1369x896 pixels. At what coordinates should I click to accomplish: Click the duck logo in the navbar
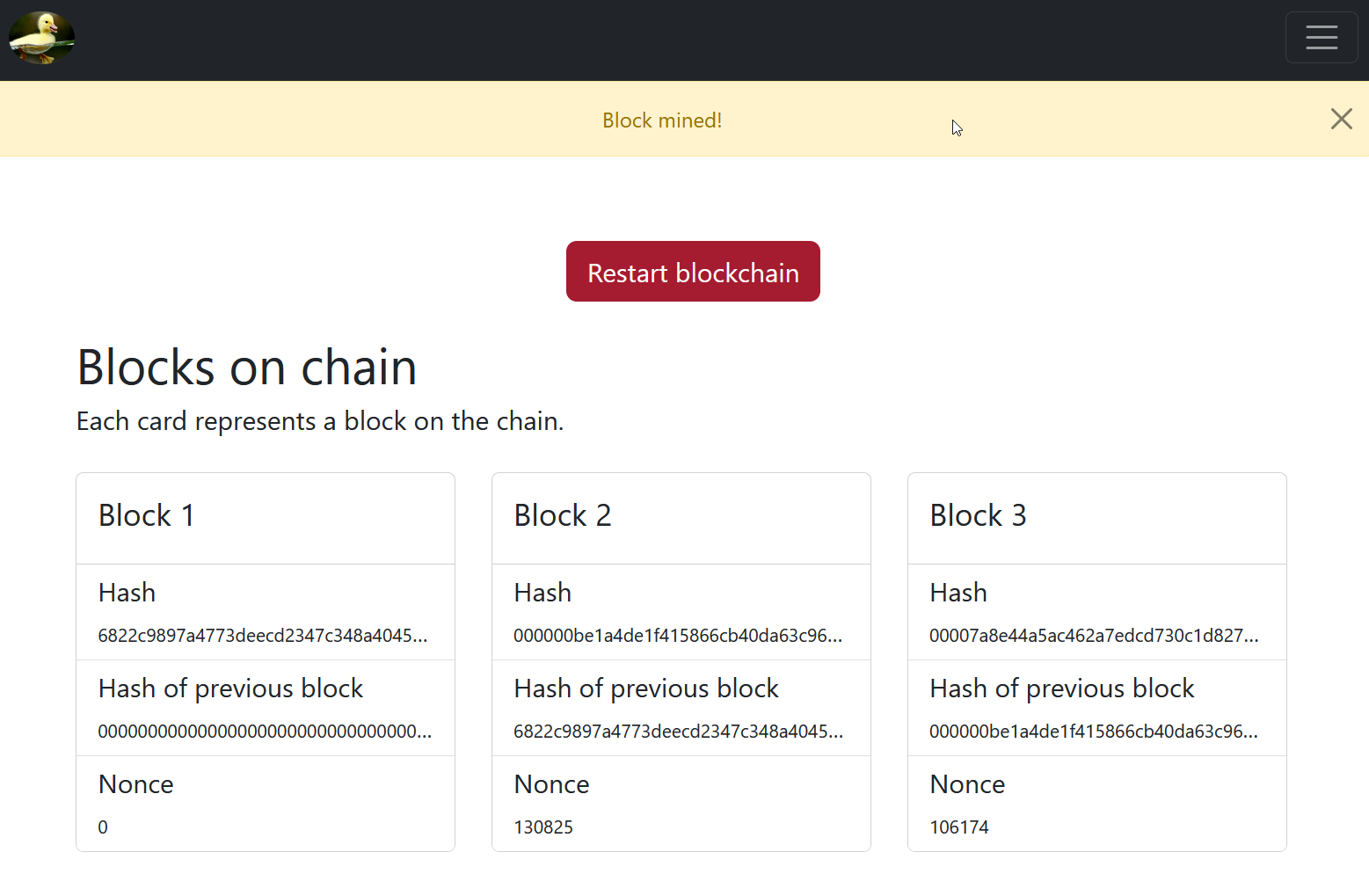click(x=41, y=38)
